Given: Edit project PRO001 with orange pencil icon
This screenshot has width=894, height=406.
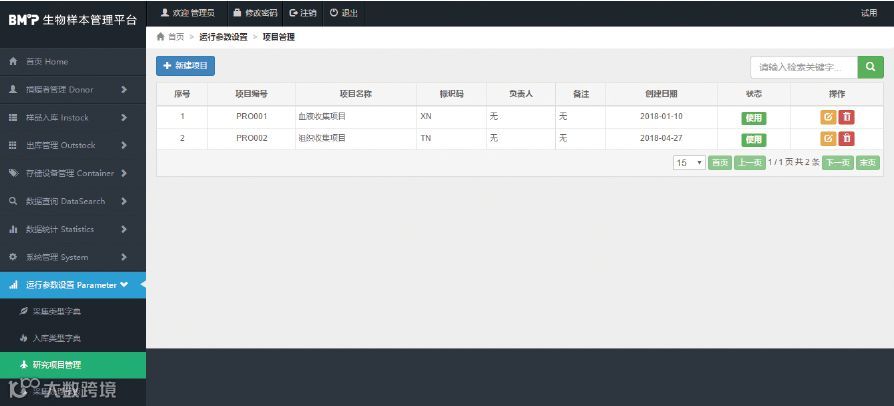Looking at the screenshot, I should (828, 117).
